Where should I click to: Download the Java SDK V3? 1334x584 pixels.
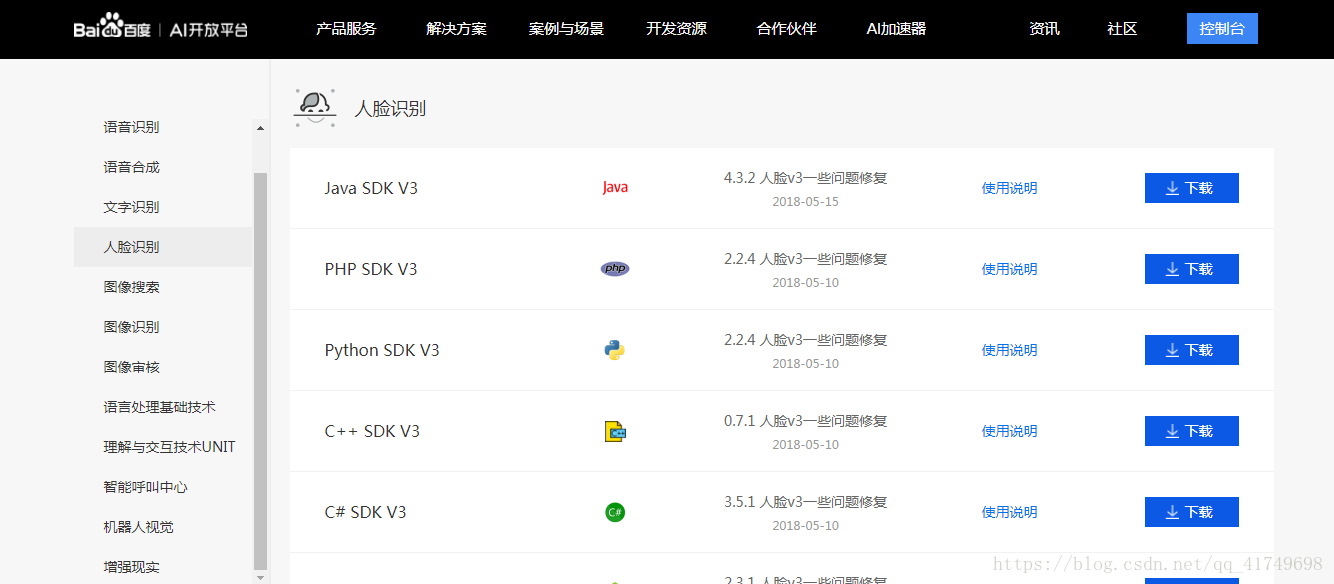[x=1191, y=188]
